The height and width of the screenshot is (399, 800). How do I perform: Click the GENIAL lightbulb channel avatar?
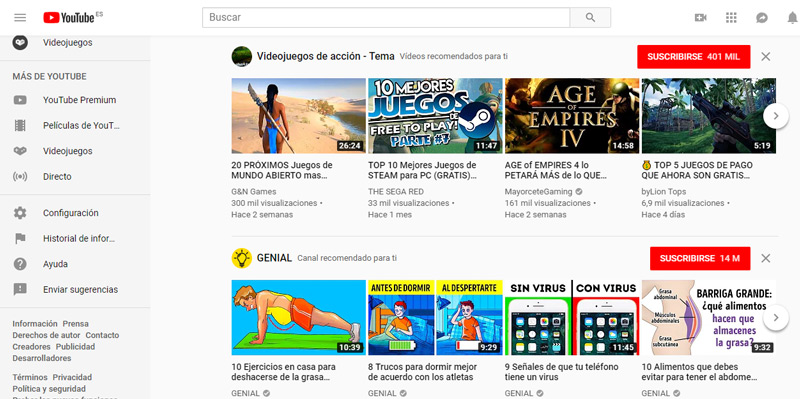point(242,258)
